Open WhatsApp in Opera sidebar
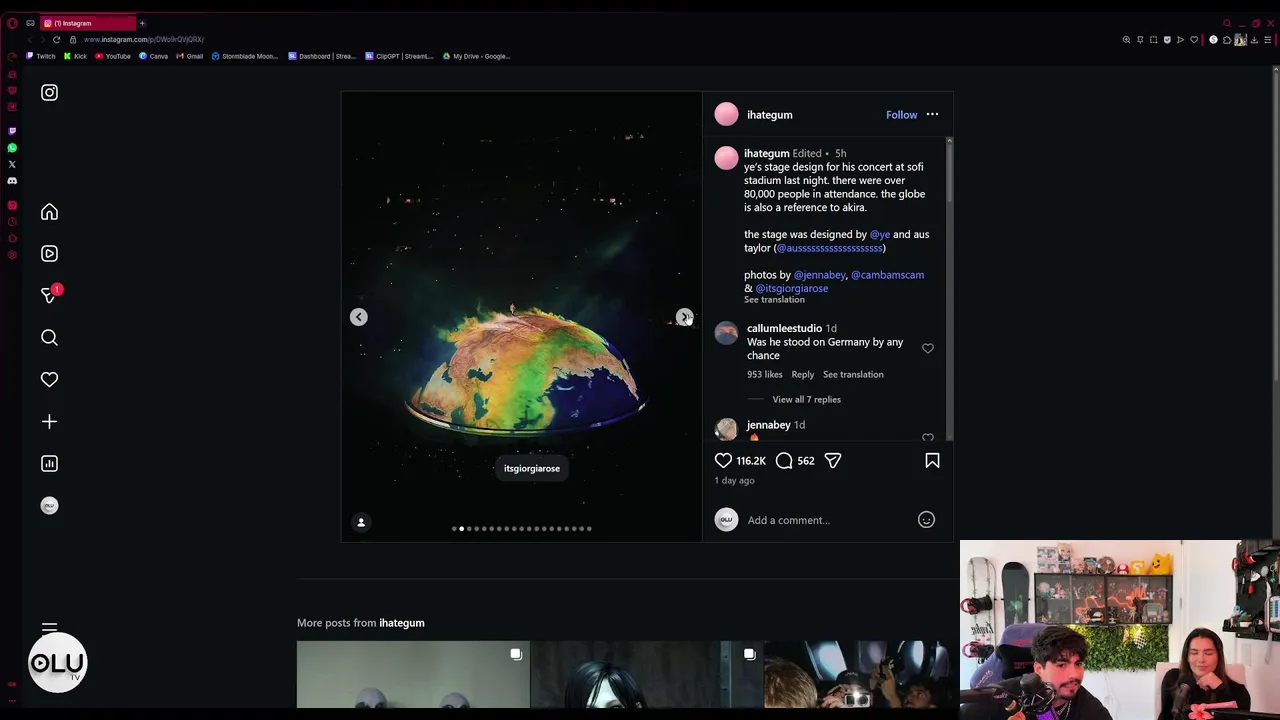This screenshot has height=720, width=1280. [x=12, y=148]
